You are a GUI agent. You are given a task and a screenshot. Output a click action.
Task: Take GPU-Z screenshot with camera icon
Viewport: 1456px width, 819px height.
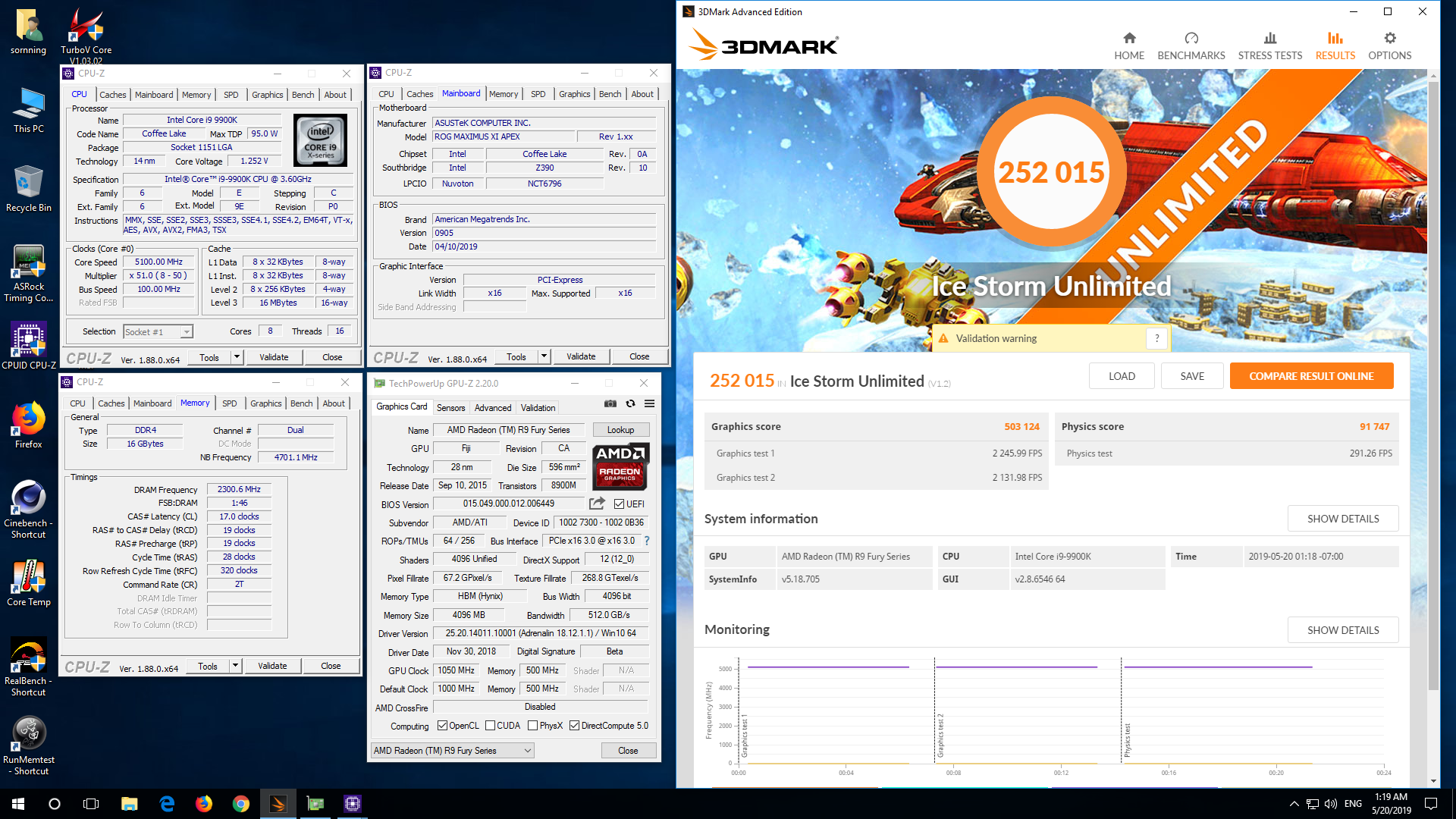610,403
